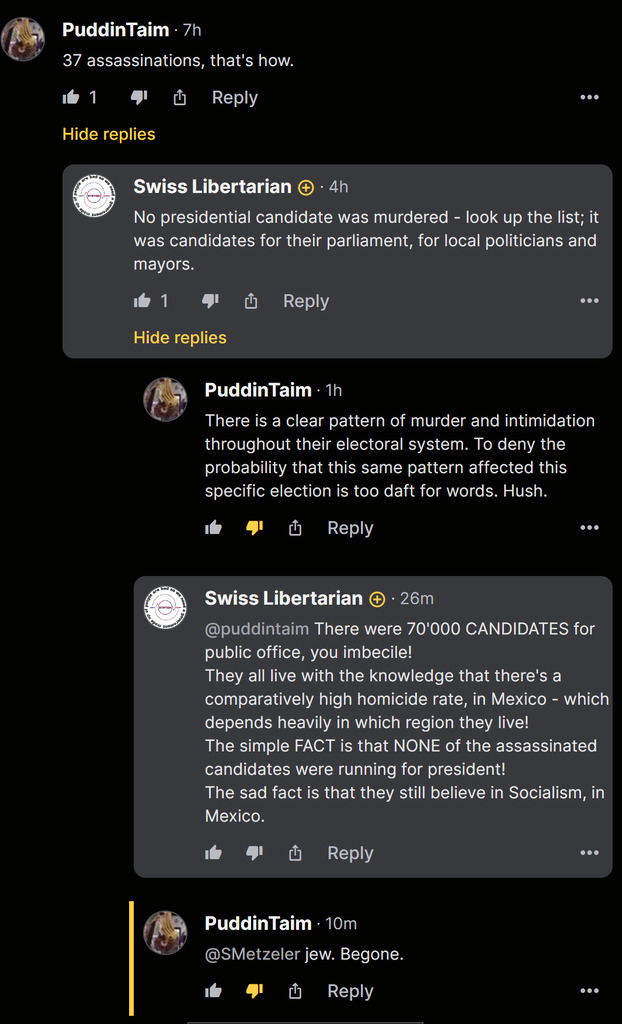Open more options for top PuddinTaim comment
The height and width of the screenshot is (1024, 622).
[589, 98]
